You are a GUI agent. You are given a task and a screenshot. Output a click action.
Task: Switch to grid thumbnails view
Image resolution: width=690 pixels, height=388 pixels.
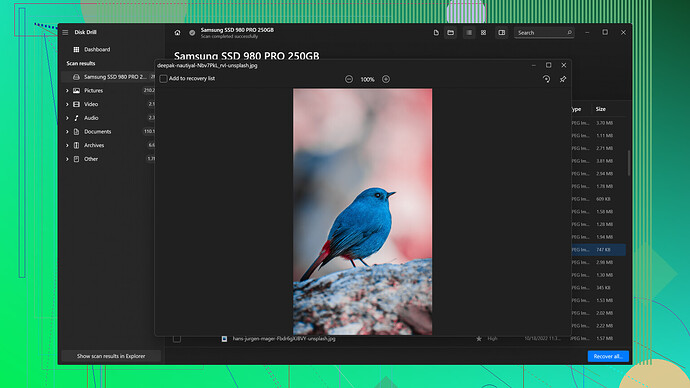pyautogui.click(x=484, y=33)
